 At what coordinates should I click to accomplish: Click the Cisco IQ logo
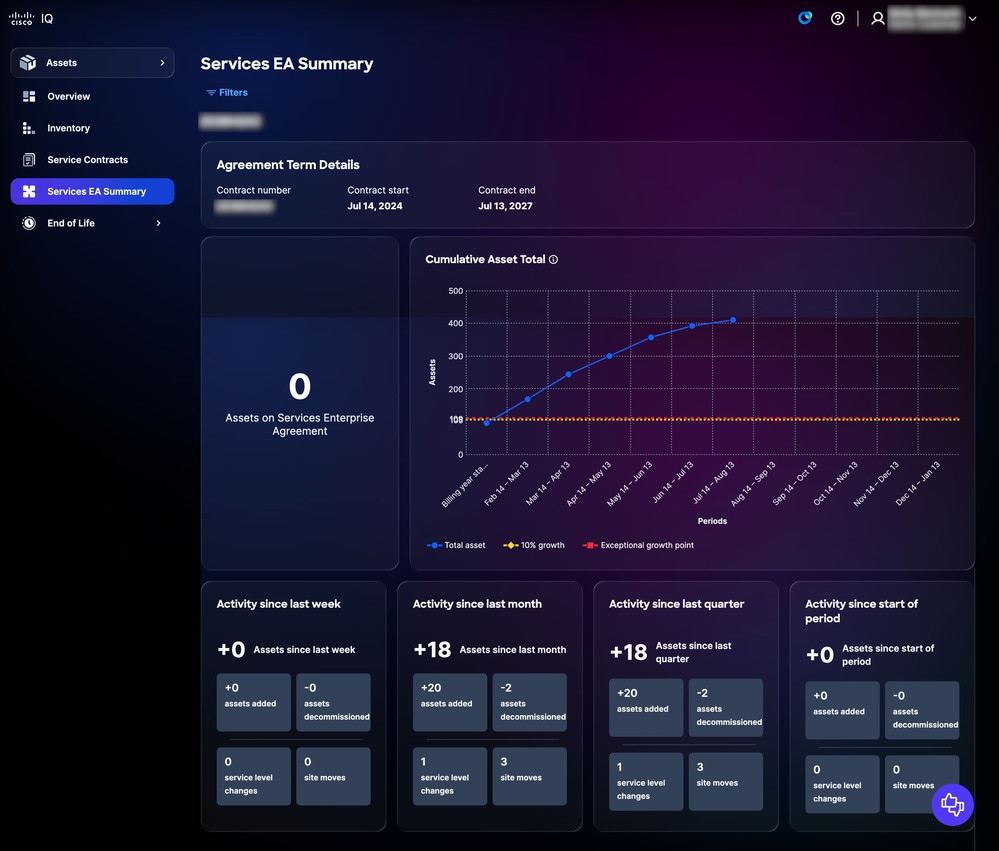[x=31, y=18]
